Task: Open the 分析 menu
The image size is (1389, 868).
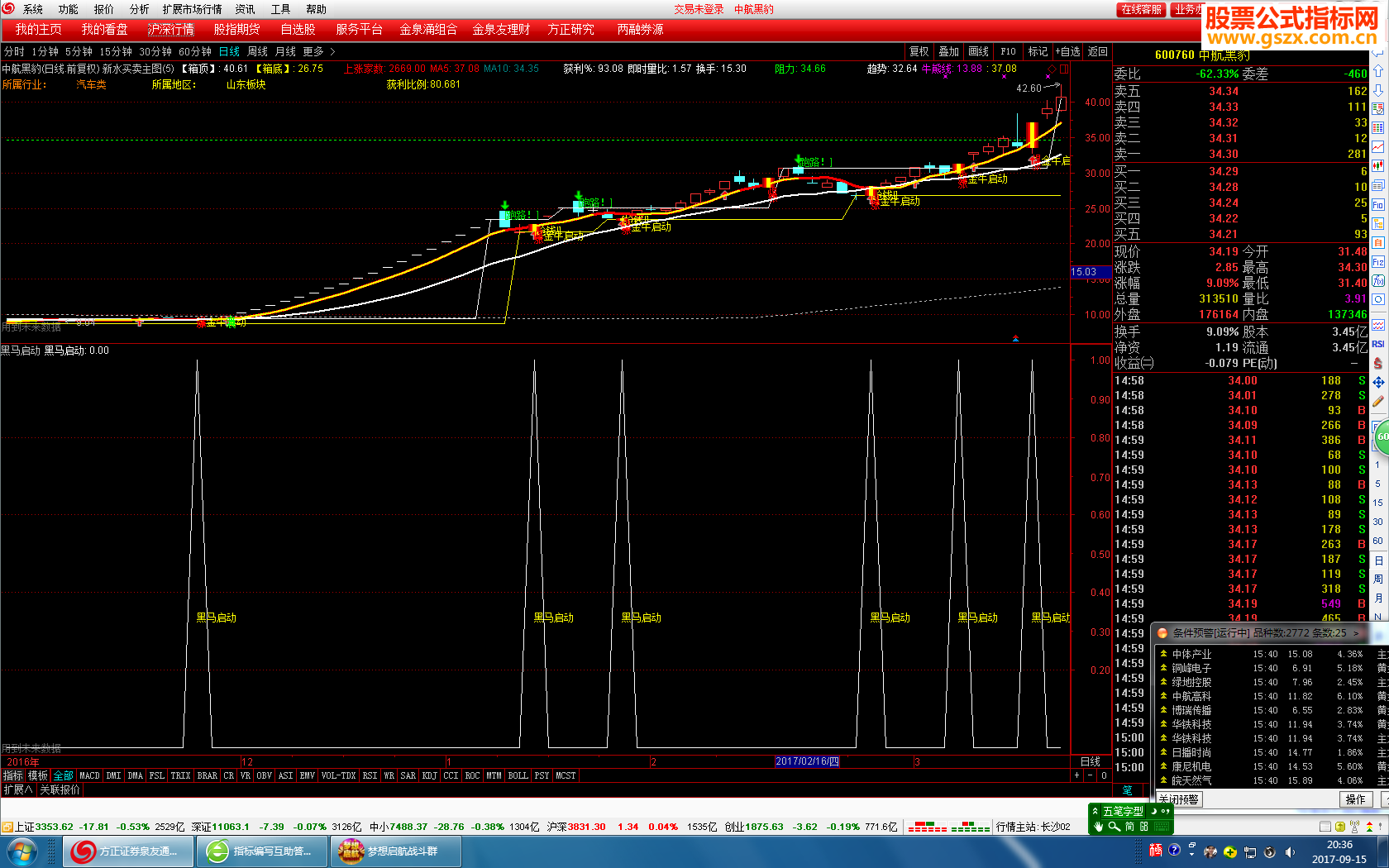Action: click(x=139, y=9)
